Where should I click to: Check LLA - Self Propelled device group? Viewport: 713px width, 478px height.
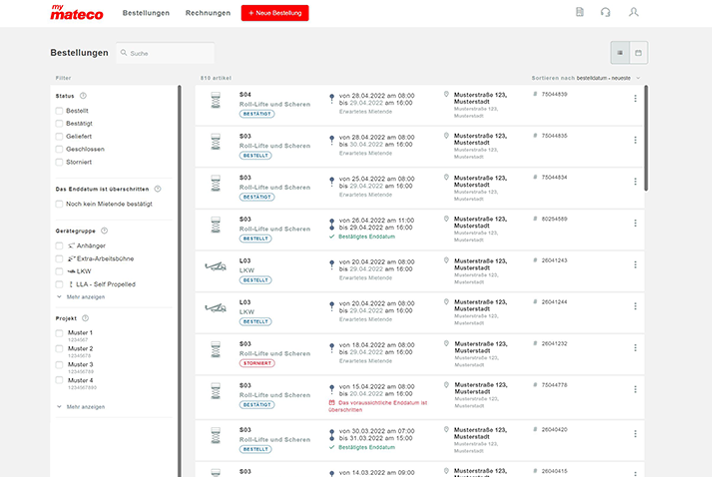tap(59, 284)
